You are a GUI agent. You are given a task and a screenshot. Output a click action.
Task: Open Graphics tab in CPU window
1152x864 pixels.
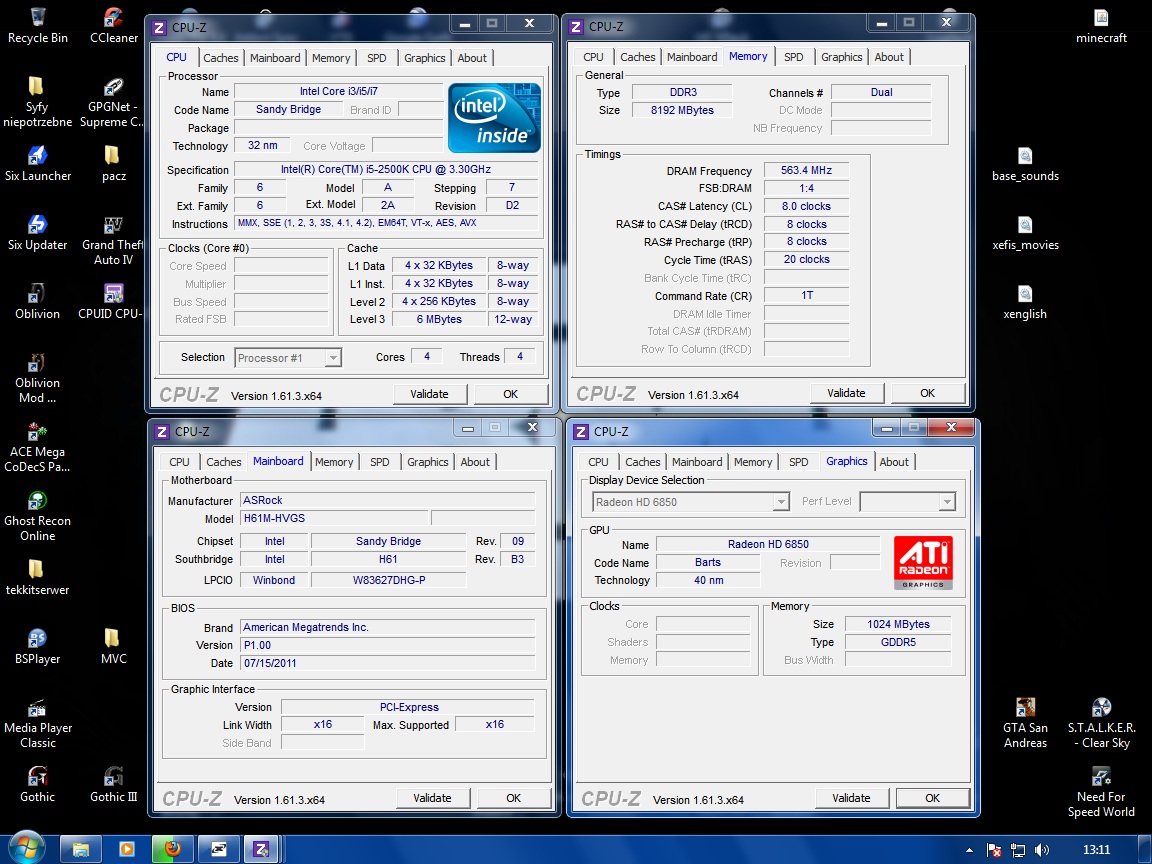pos(425,58)
